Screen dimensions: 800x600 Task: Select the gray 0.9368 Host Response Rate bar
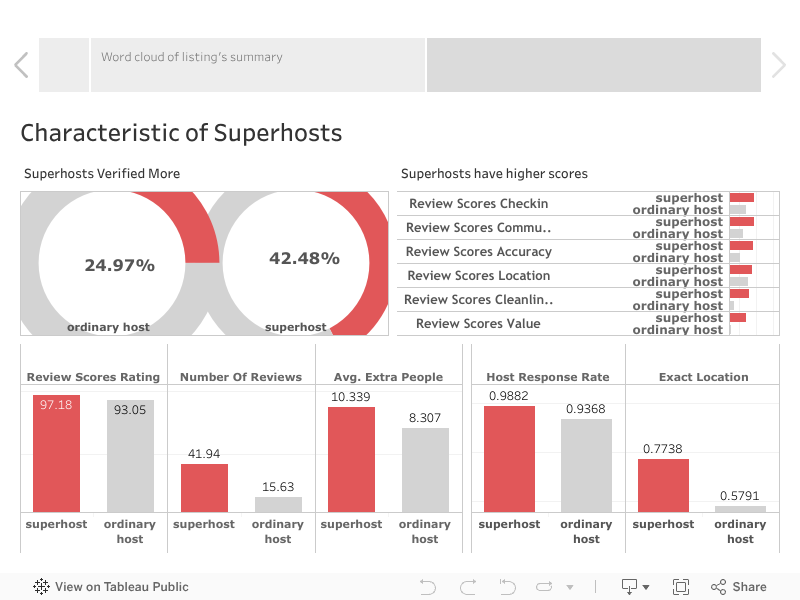click(x=586, y=465)
